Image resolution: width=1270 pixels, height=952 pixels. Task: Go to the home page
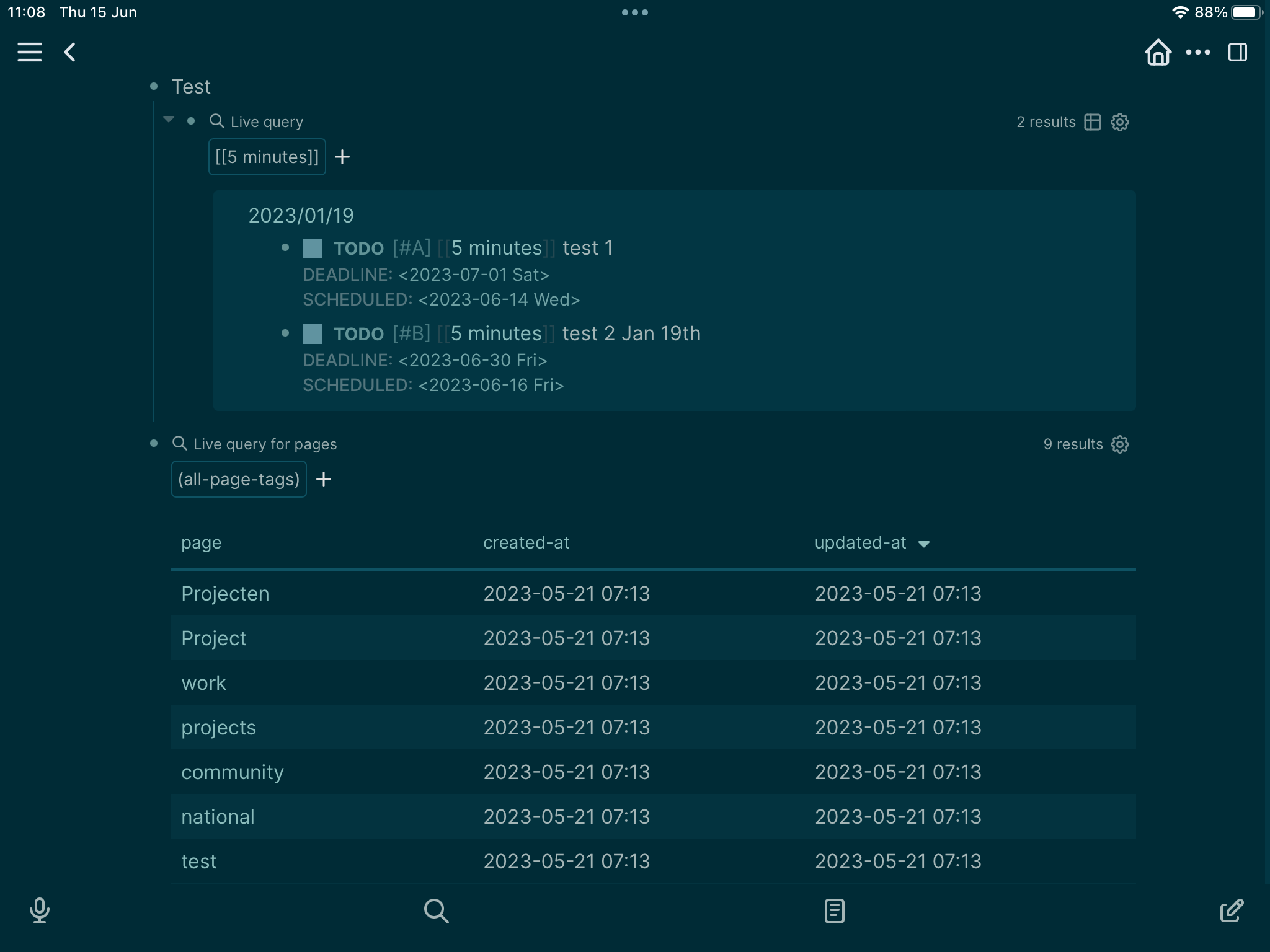pyautogui.click(x=1158, y=52)
